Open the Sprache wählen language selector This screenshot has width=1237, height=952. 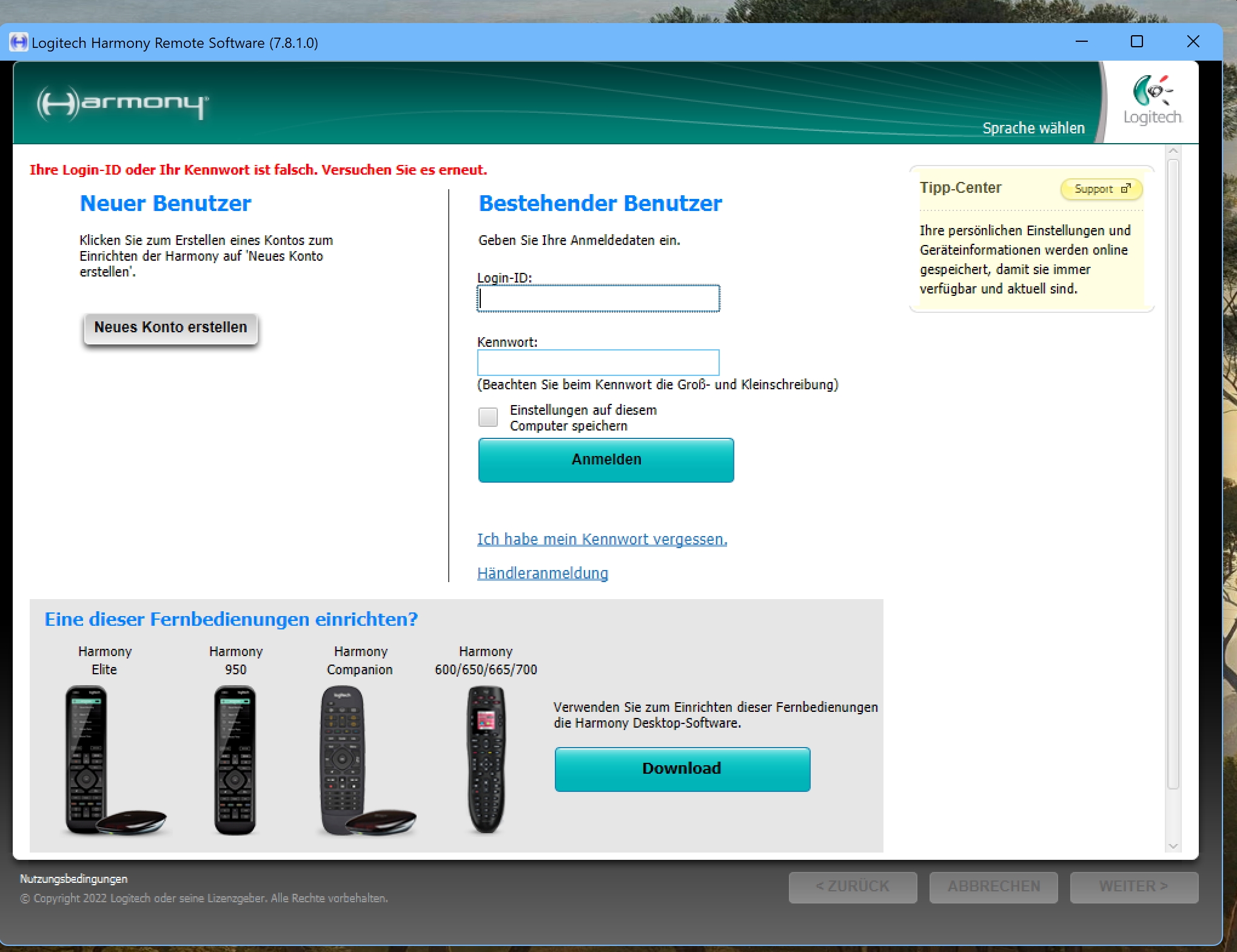tap(1033, 129)
